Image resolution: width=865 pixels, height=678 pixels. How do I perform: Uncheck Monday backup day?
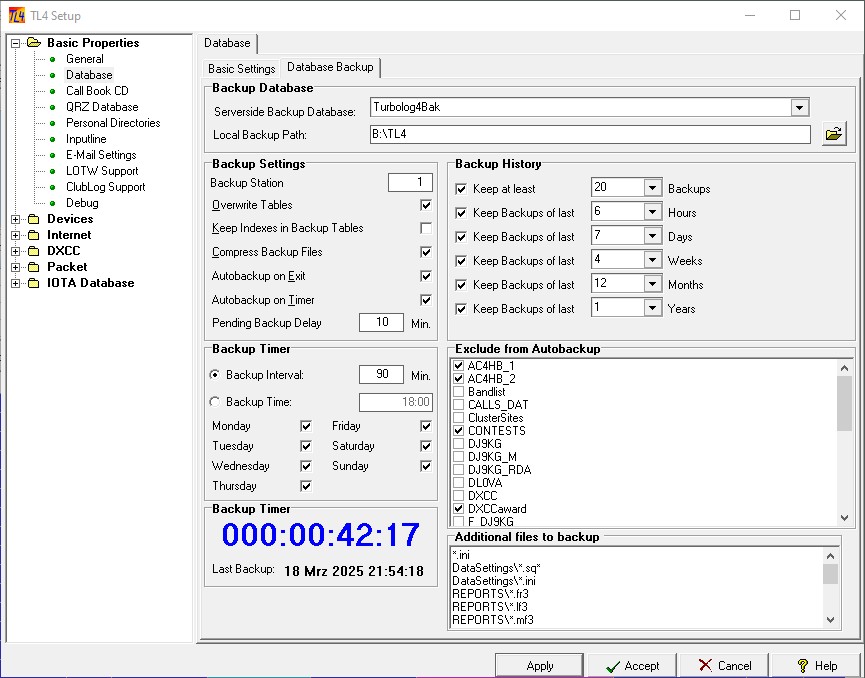[x=306, y=426]
